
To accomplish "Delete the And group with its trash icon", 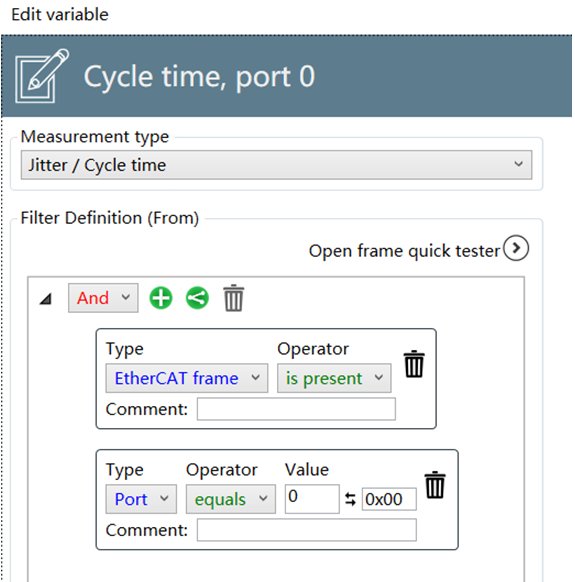I will [233, 298].
